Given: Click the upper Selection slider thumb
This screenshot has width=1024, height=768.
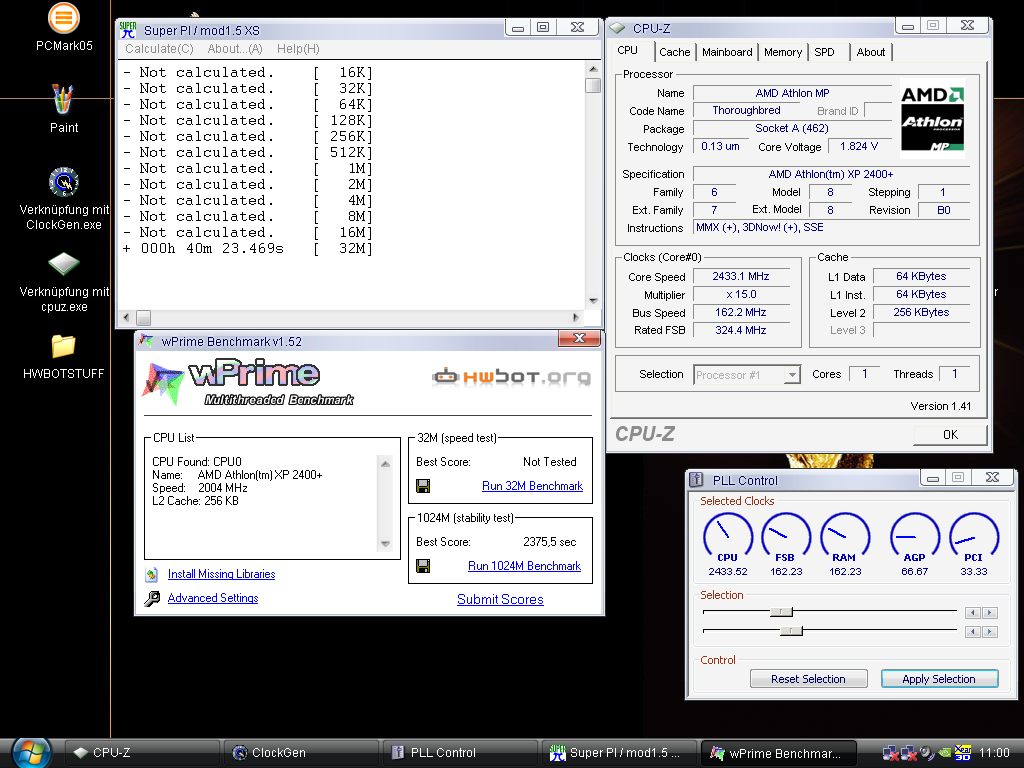Looking at the screenshot, I should click(781, 612).
